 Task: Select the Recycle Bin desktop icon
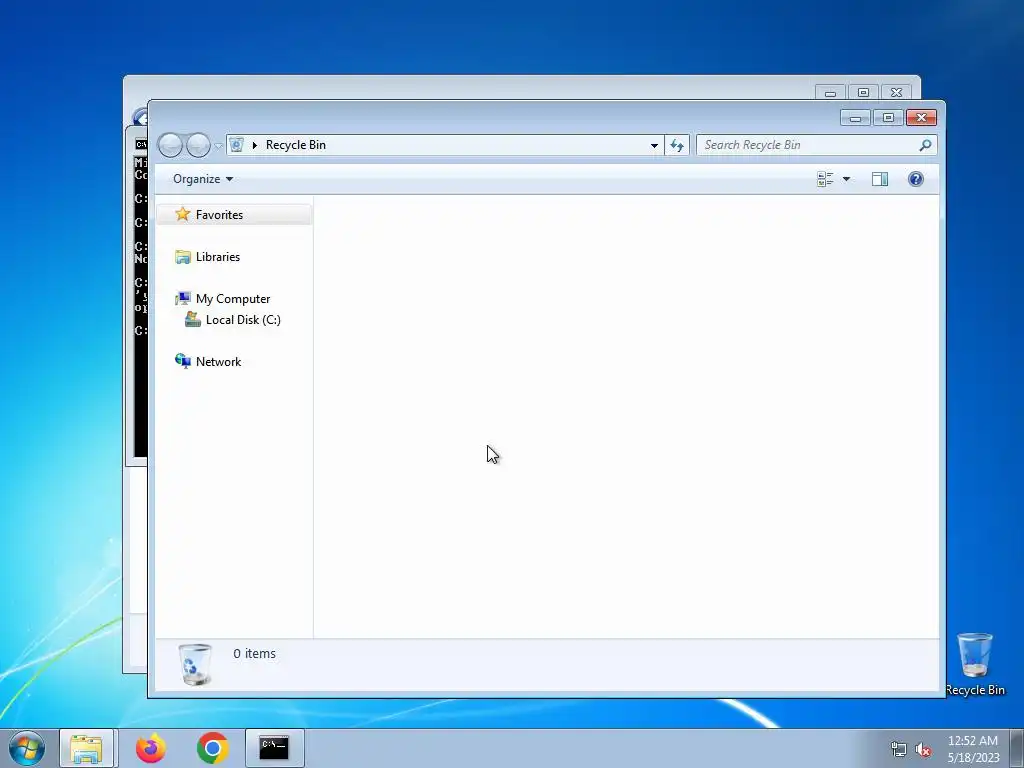point(975,664)
